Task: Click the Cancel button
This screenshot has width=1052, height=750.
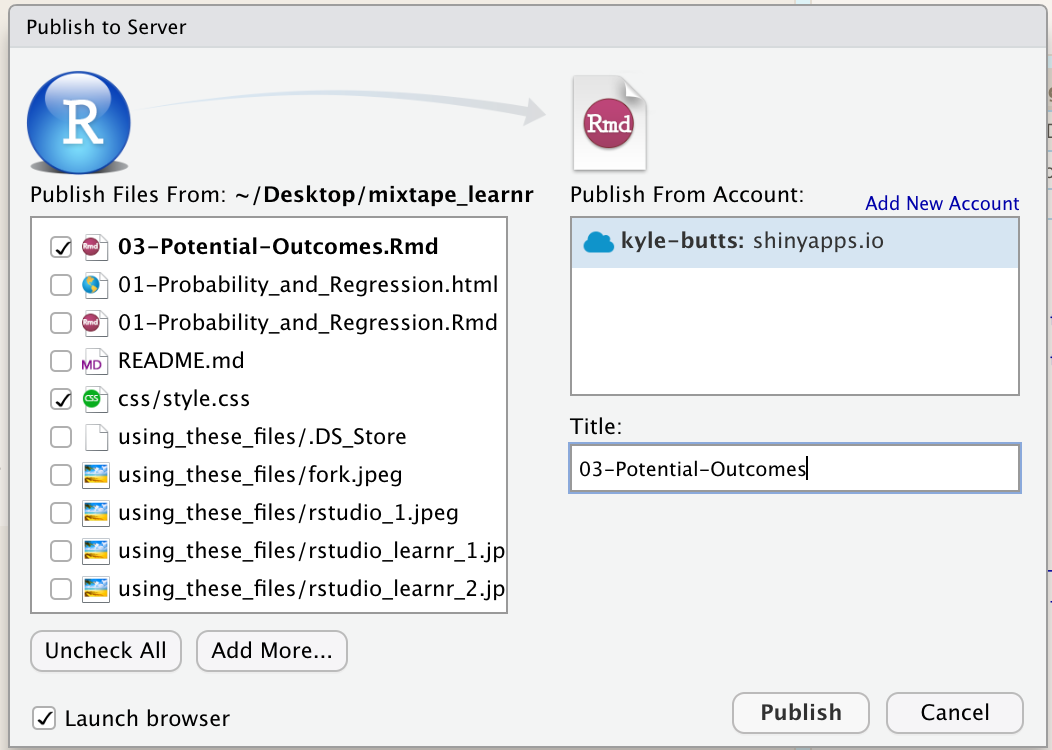Action: coord(955,712)
